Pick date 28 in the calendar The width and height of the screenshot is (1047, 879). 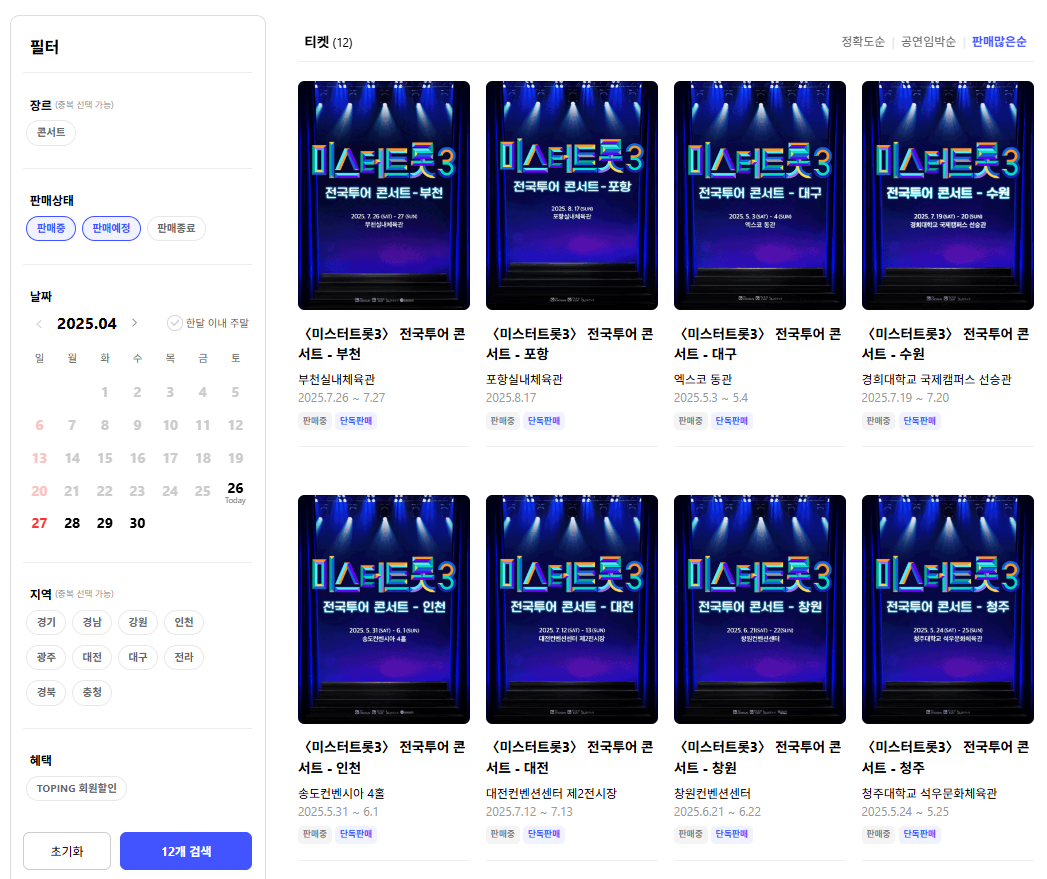tap(72, 524)
